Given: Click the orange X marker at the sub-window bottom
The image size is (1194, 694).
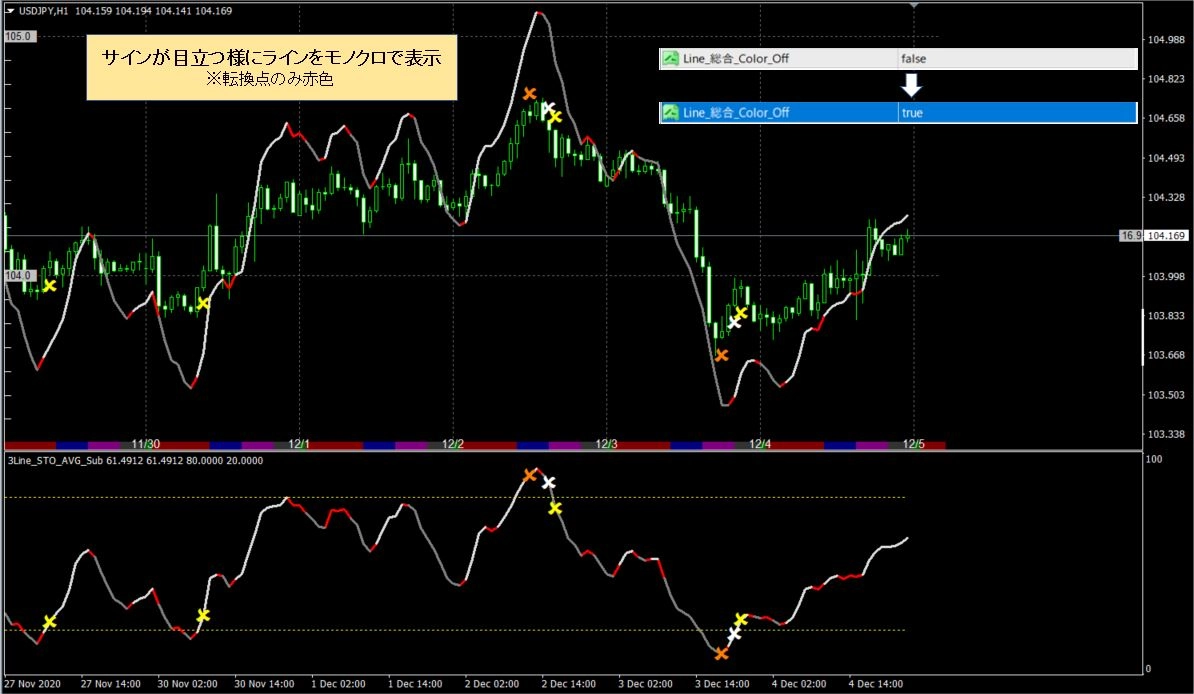Looking at the screenshot, I should pyautogui.click(x=721, y=653).
